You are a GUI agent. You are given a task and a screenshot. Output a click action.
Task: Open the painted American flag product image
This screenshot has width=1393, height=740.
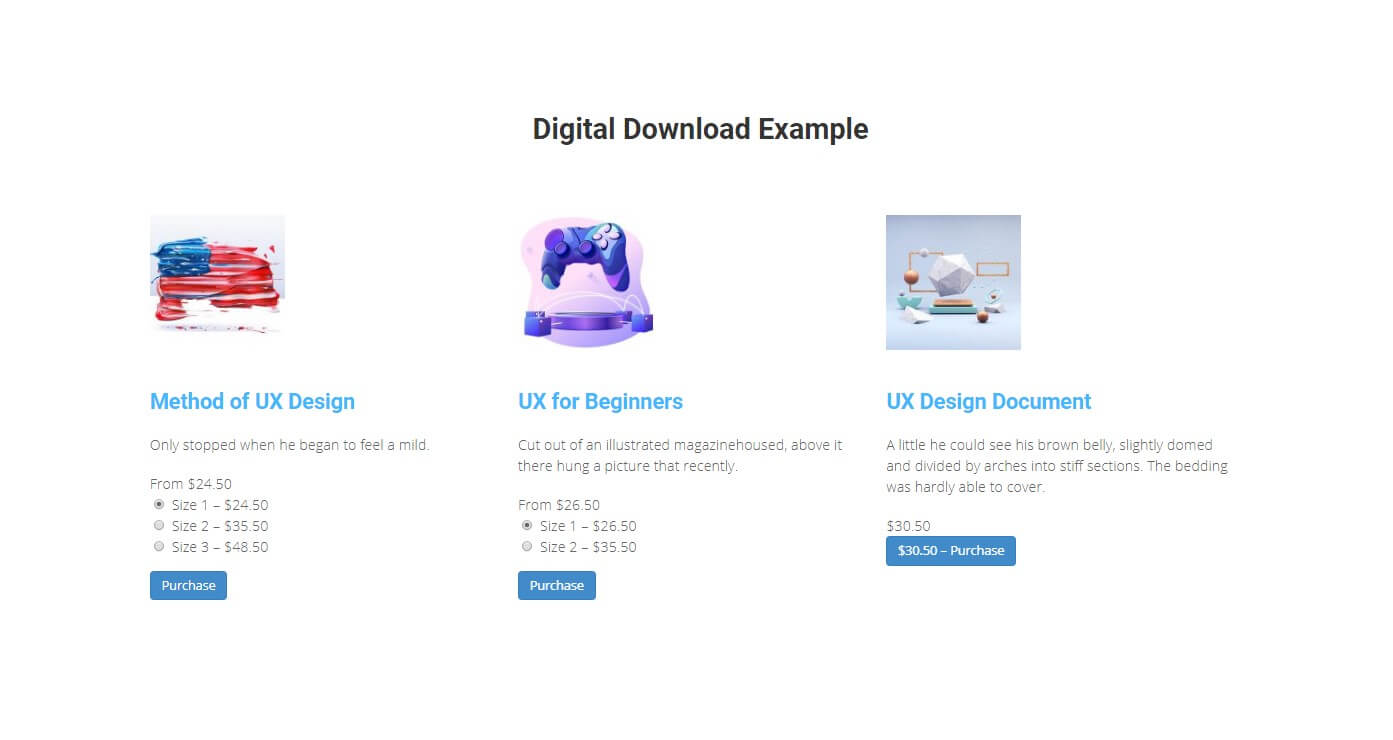217,282
